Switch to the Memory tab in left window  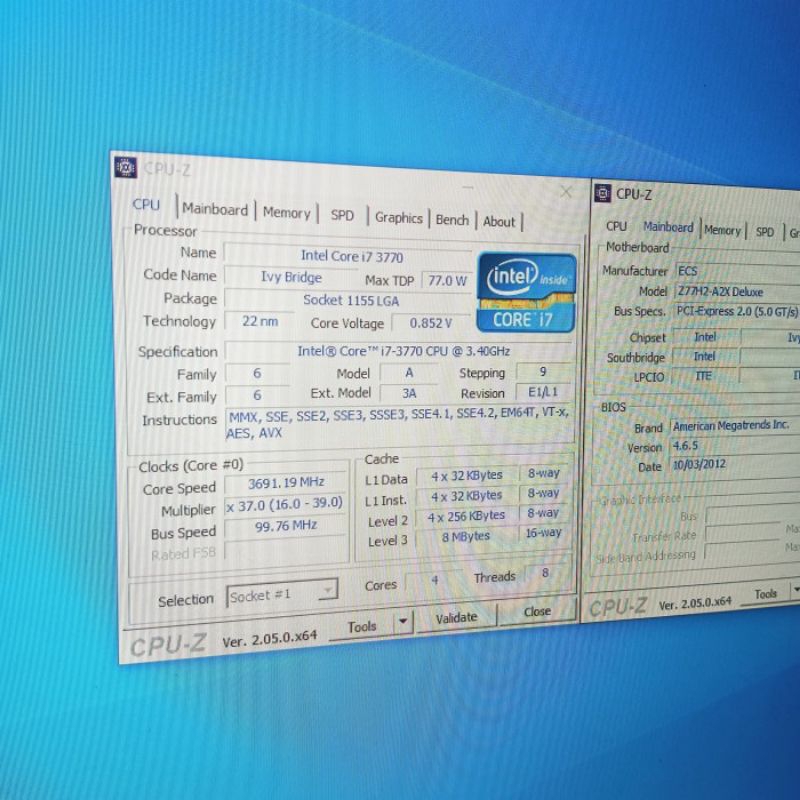[x=287, y=212]
